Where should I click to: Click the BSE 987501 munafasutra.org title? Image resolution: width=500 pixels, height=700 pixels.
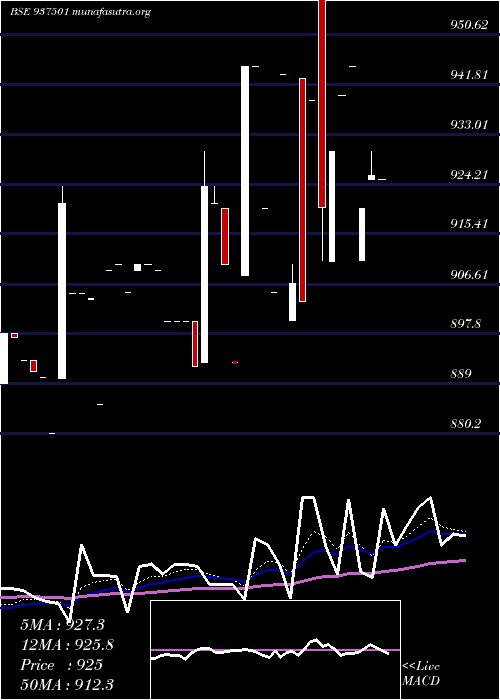click(x=80, y=12)
